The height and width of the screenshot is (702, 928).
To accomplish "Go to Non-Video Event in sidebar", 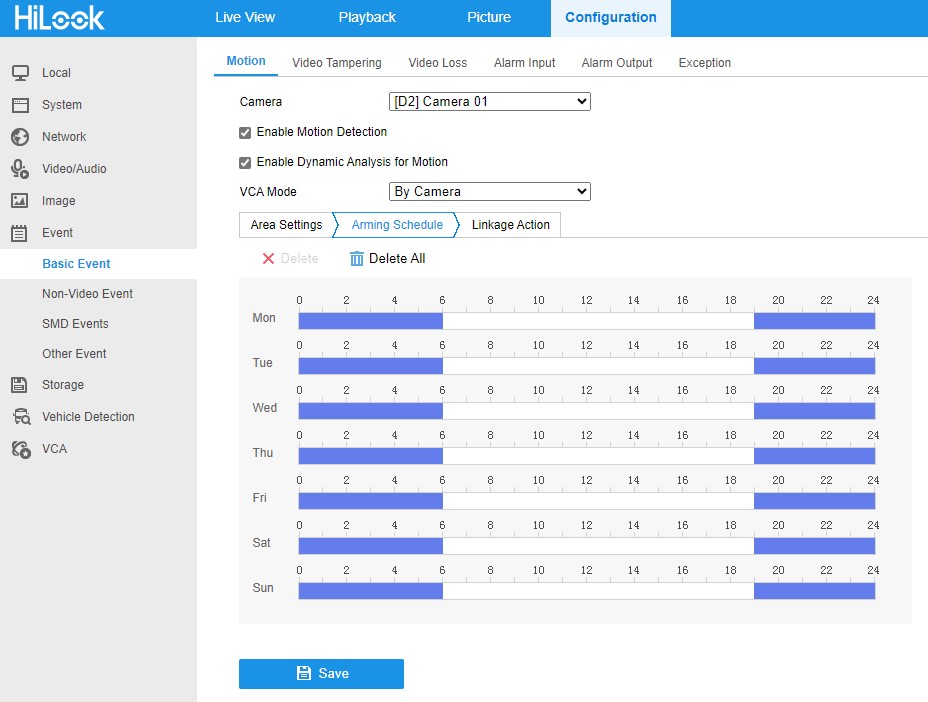I will click(87, 294).
